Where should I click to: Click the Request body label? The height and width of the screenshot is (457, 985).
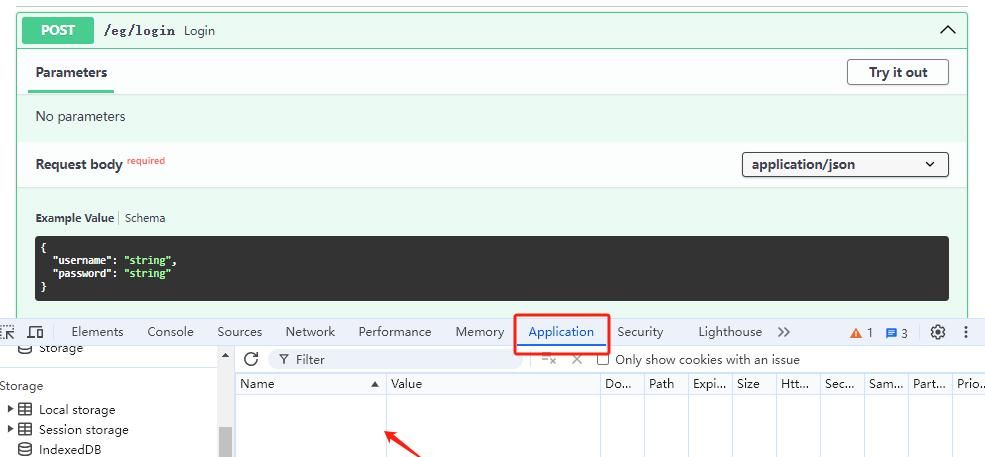pos(79,165)
